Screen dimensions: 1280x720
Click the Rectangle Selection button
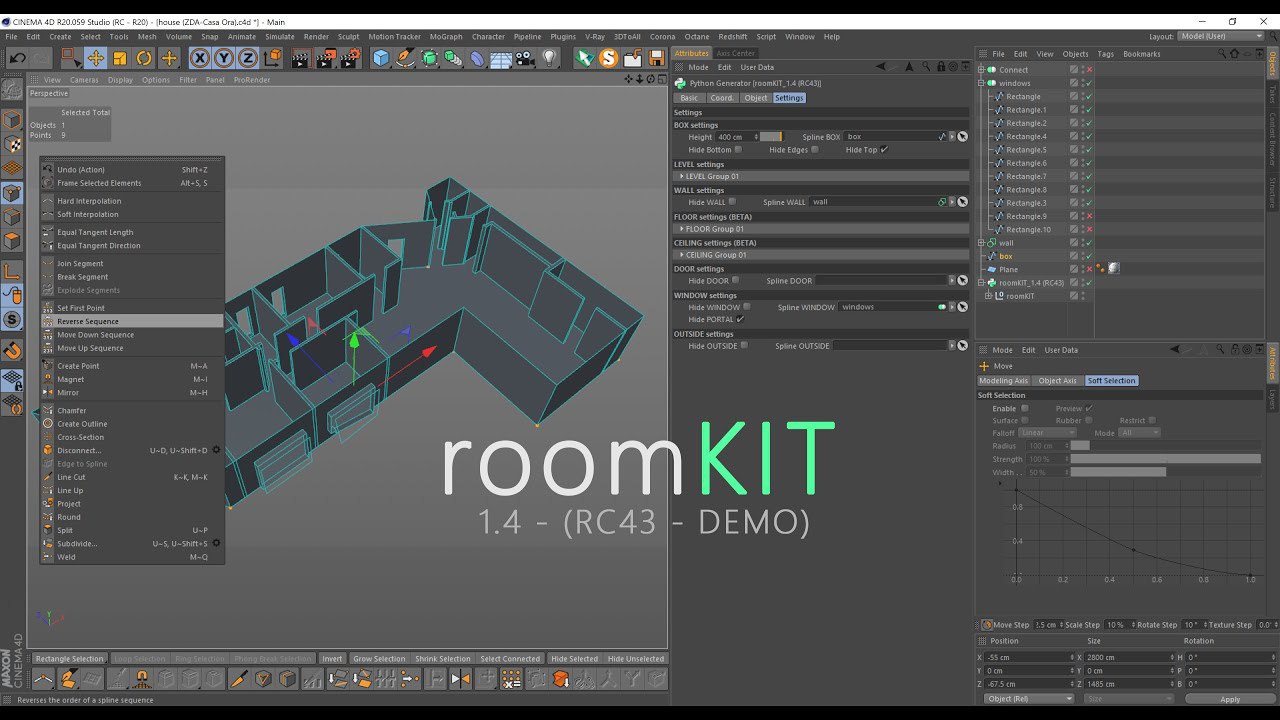click(x=70, y=658)
